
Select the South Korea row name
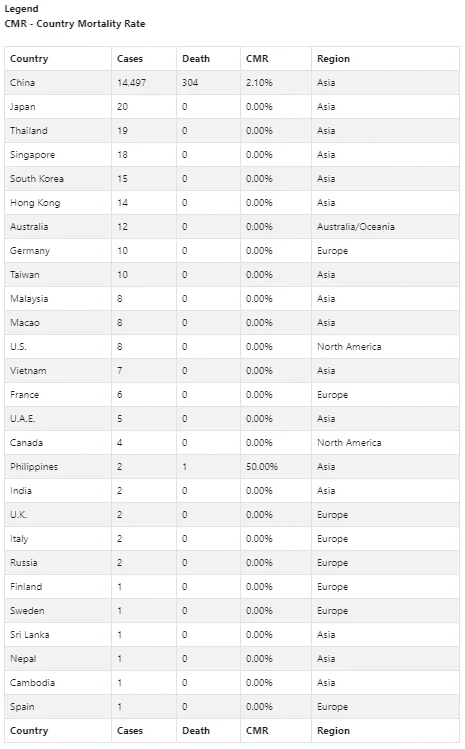click(37, 179)
